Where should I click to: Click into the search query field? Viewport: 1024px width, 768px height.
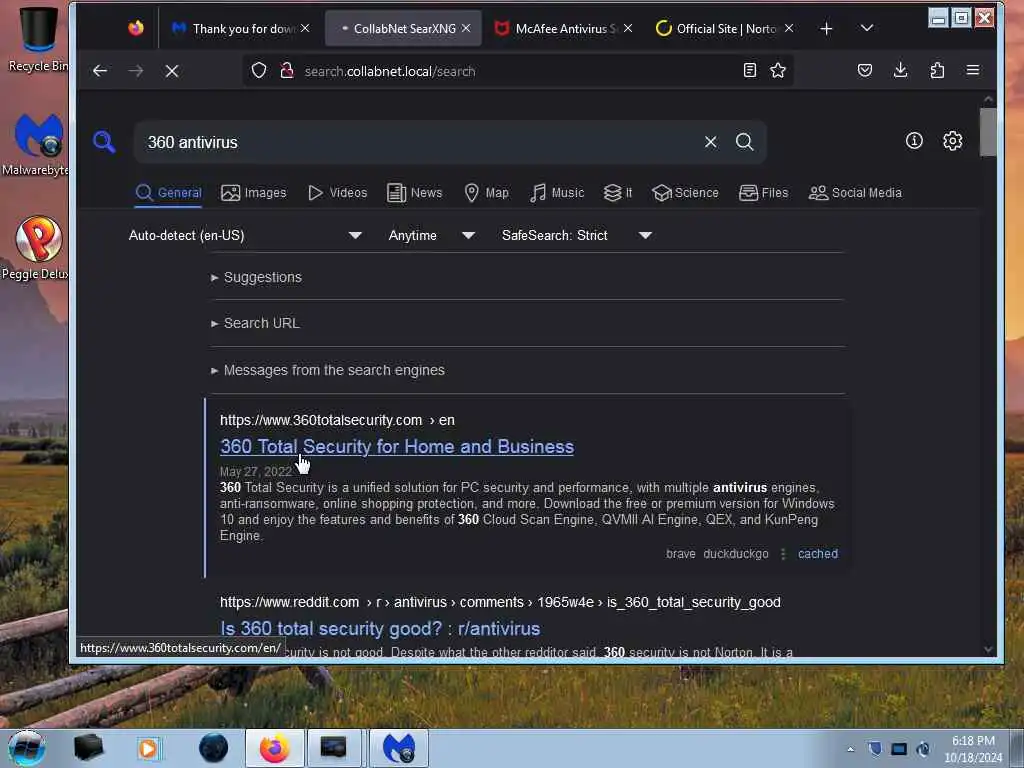(x=418, y=142)
